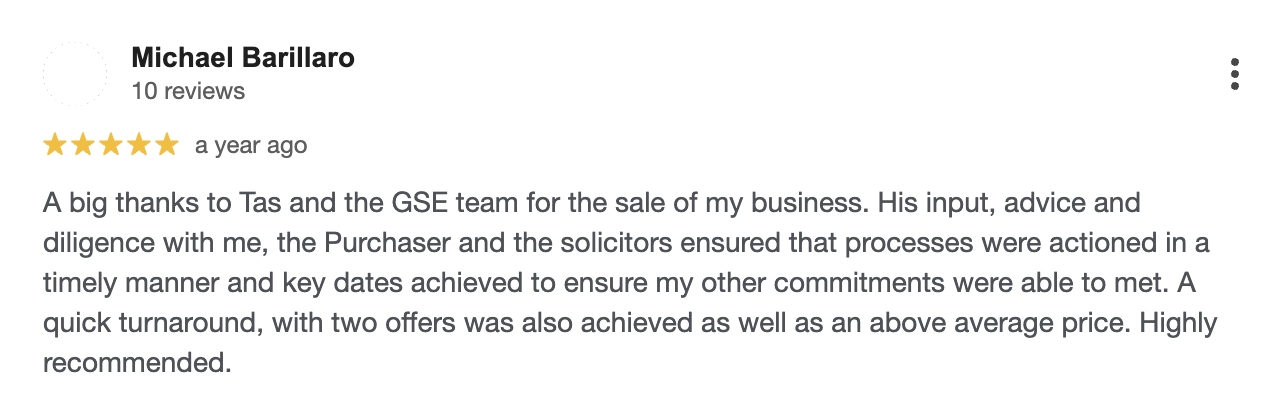The width and height of the screenshot is (1266, 397).
Task: Open the three-dot review options menu
Action: (1235, 74)
